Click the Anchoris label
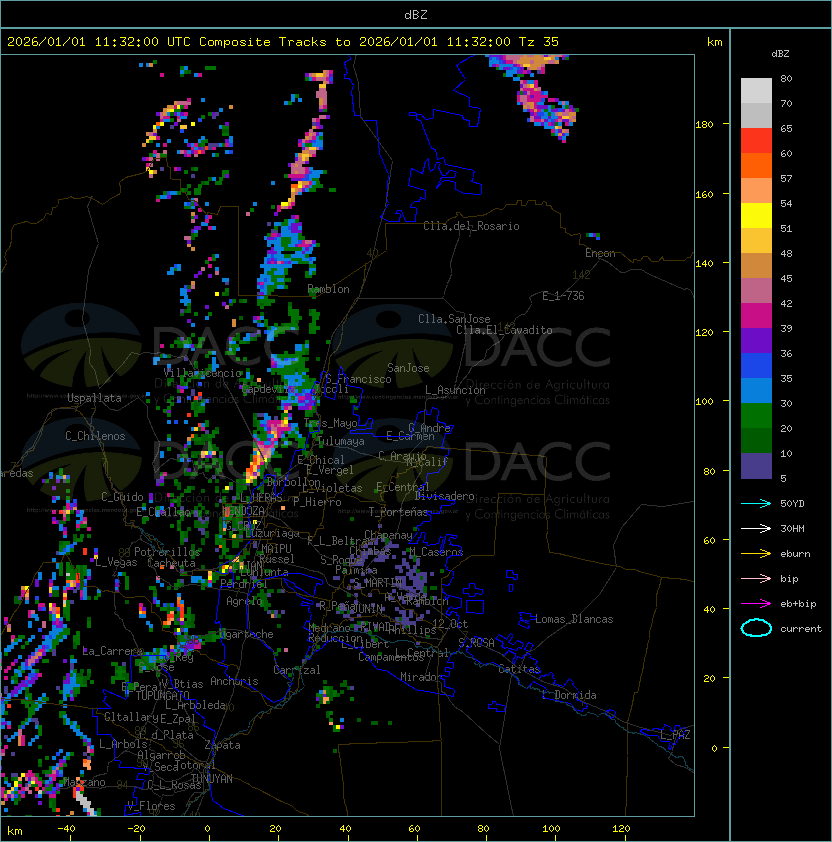Screen dimensions: 832x842 point(234,681)
